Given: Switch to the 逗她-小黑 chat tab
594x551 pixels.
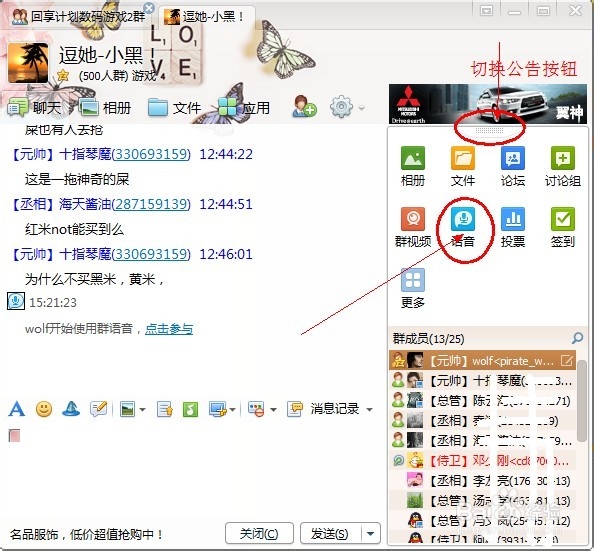Looking at the screenshot, I should [x=207, y=17].
